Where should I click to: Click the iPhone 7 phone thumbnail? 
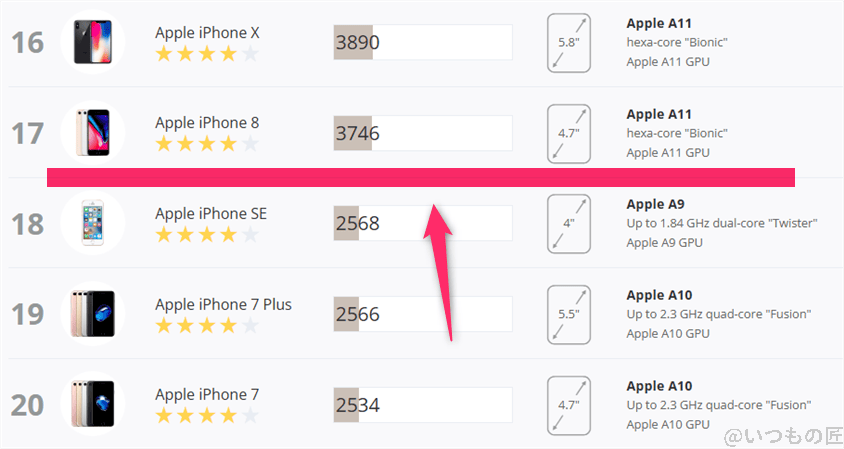(92, 403)
